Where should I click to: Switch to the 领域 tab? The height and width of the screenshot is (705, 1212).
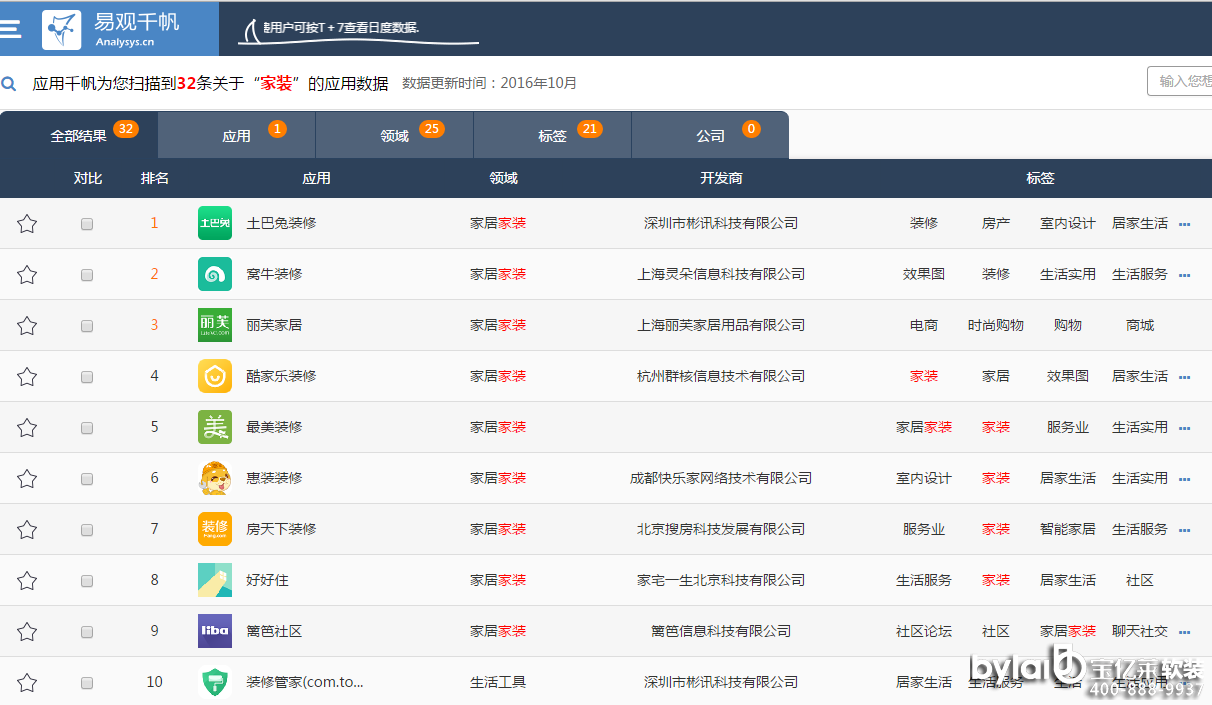coord(395,136)
